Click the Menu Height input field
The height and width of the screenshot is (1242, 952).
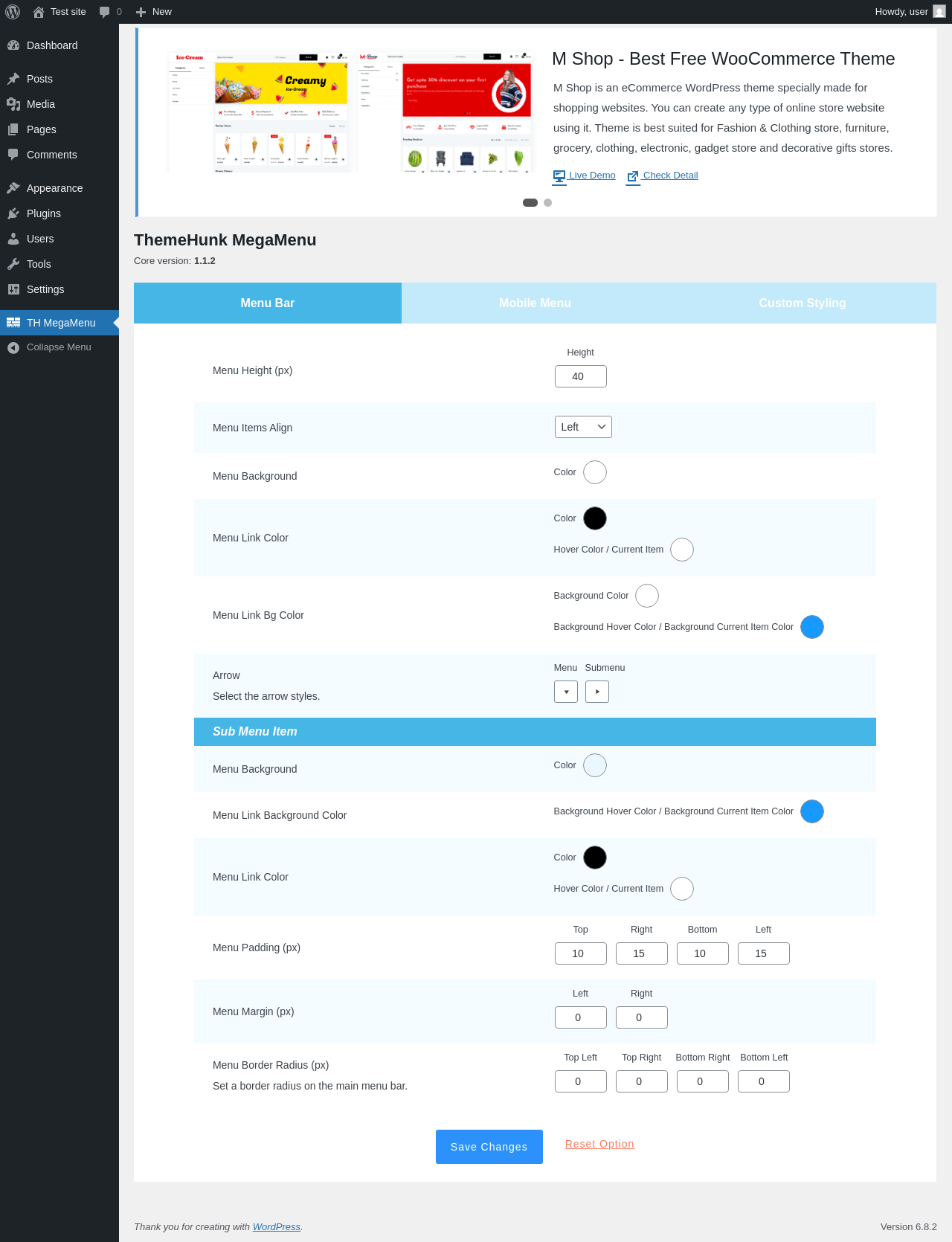click(581, 376)
